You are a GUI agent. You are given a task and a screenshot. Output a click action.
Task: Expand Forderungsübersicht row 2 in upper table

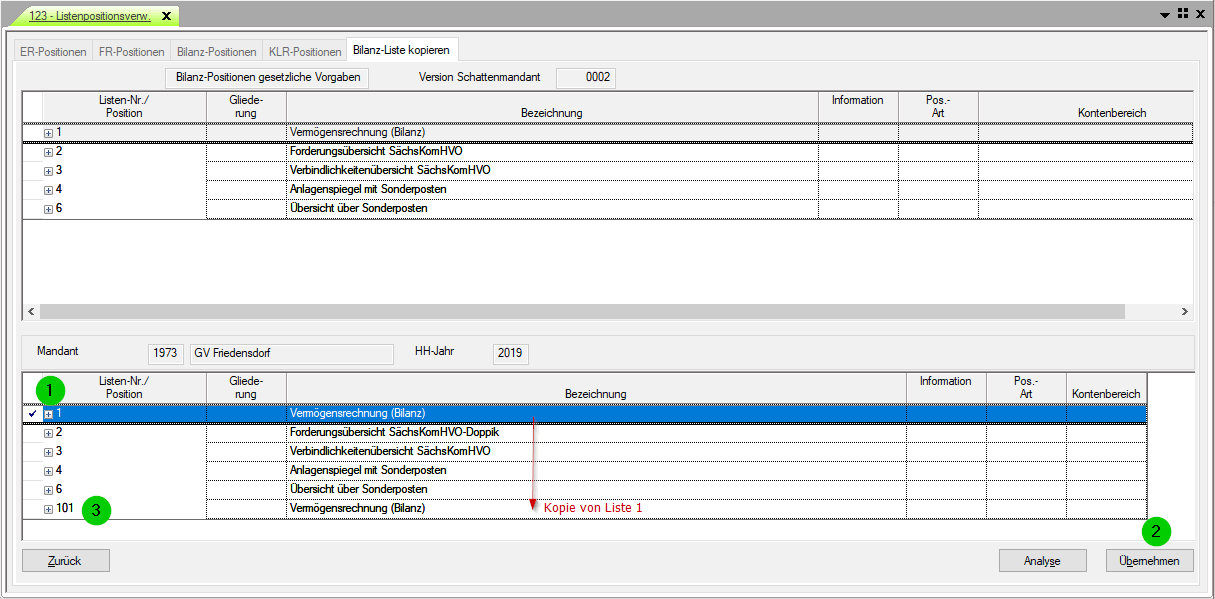(x=48, y=152)
